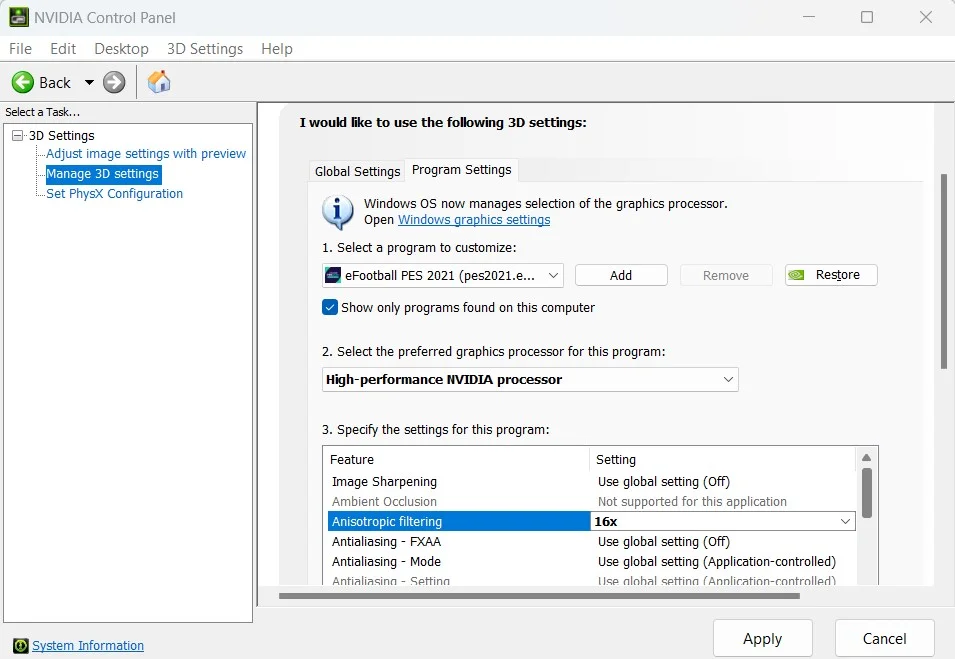The width and height of the screenshot is (955, 659).
Task: Open the System Information link
Action: 88,646
